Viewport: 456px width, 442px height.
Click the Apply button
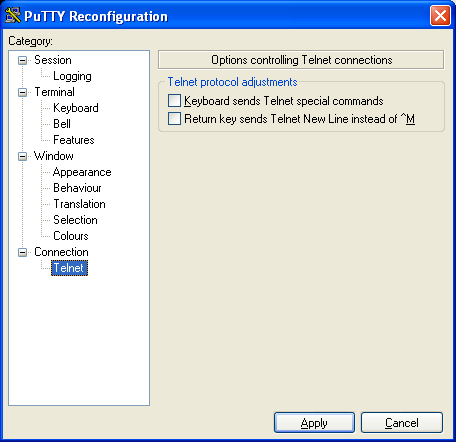tap(314, 423)
